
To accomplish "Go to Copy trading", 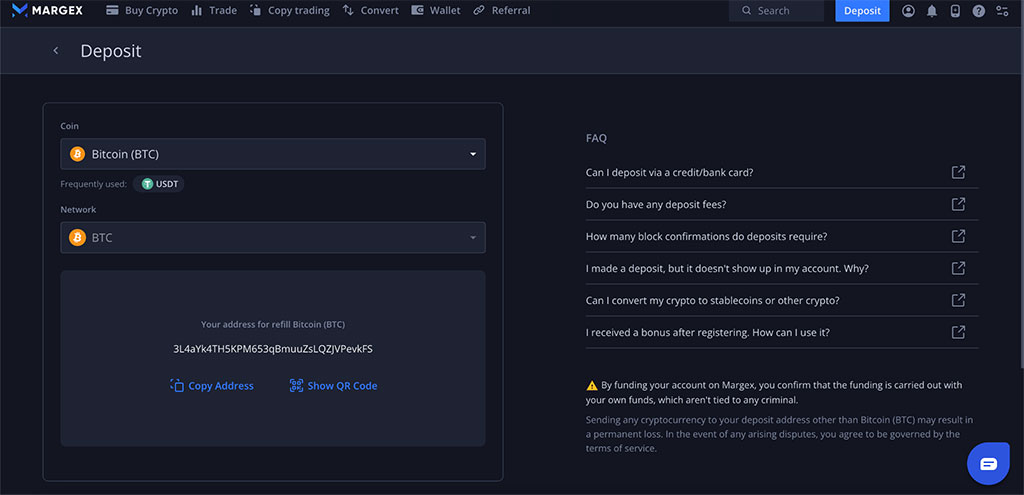I will (x=289, y=10).
